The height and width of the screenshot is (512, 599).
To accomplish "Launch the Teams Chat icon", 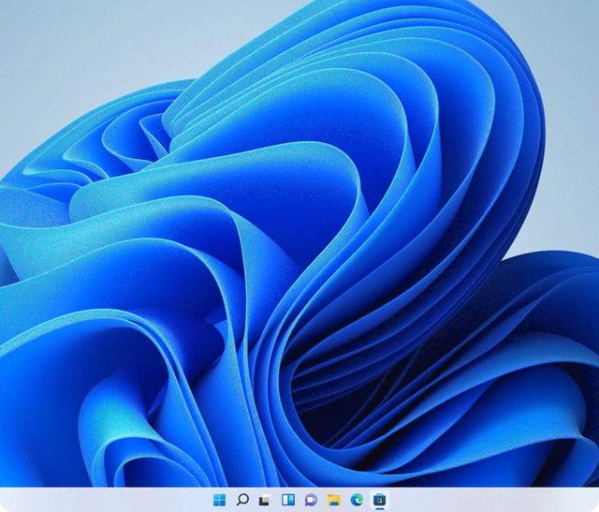I will (311, 500).
